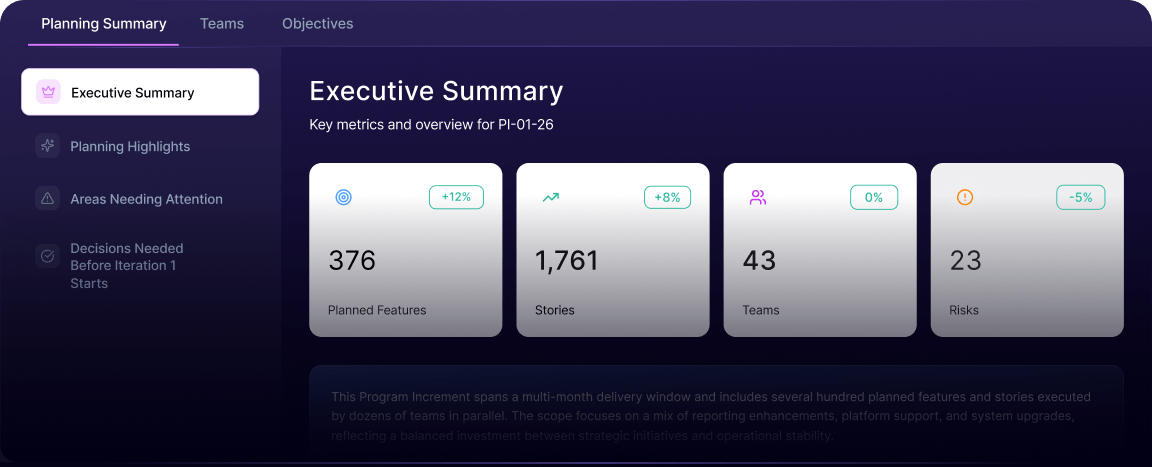Go to Areas Needing Attention
This screenshot has width=1152, height=467.
pos(146,199)
